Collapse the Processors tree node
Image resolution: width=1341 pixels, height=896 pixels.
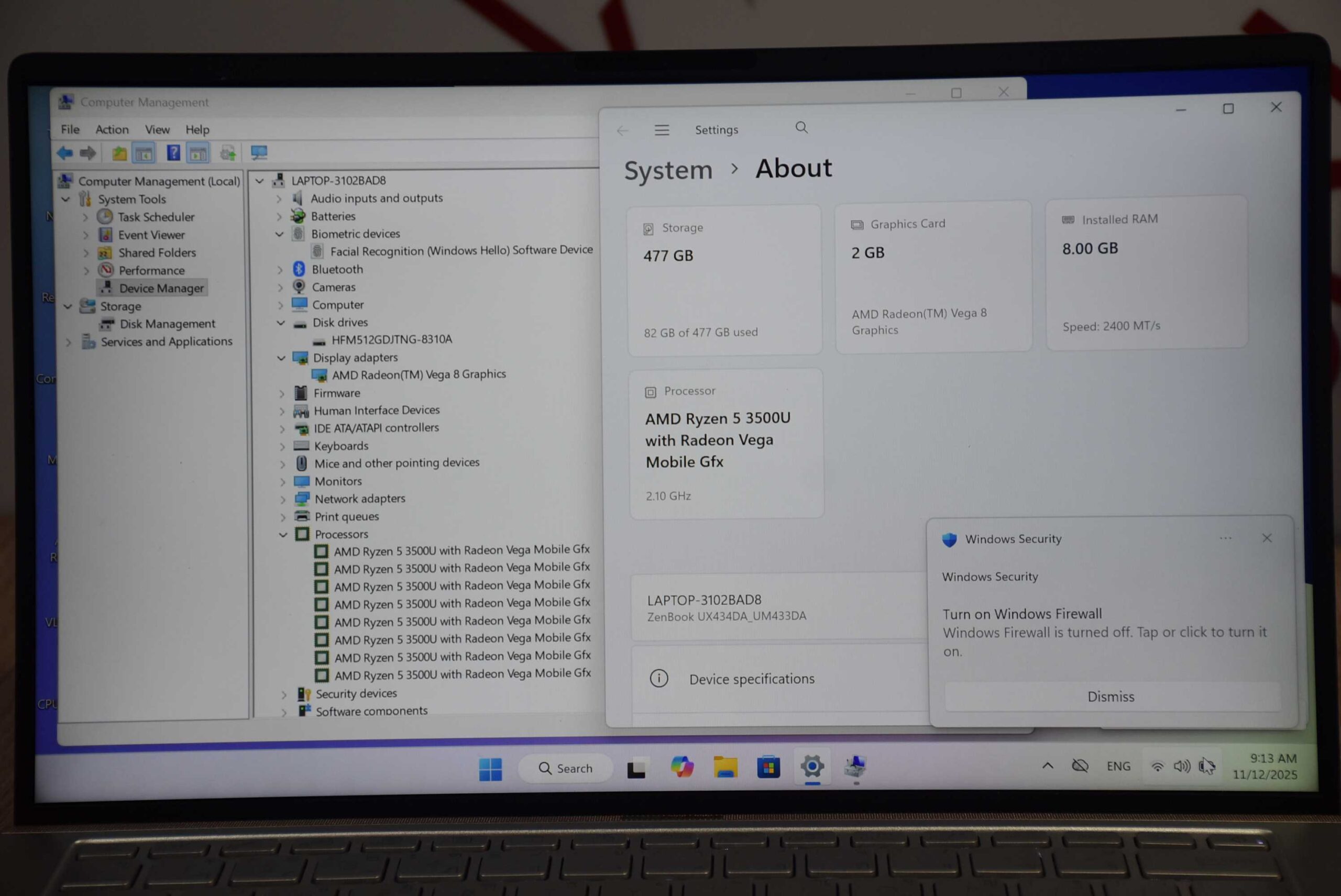click(283, 535)
